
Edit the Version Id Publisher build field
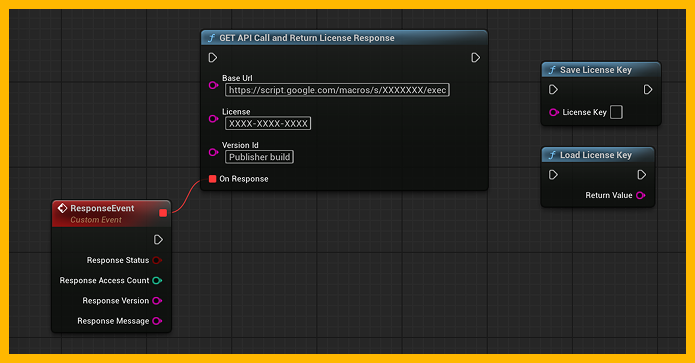pyautogui.click(x=259, y=157)
